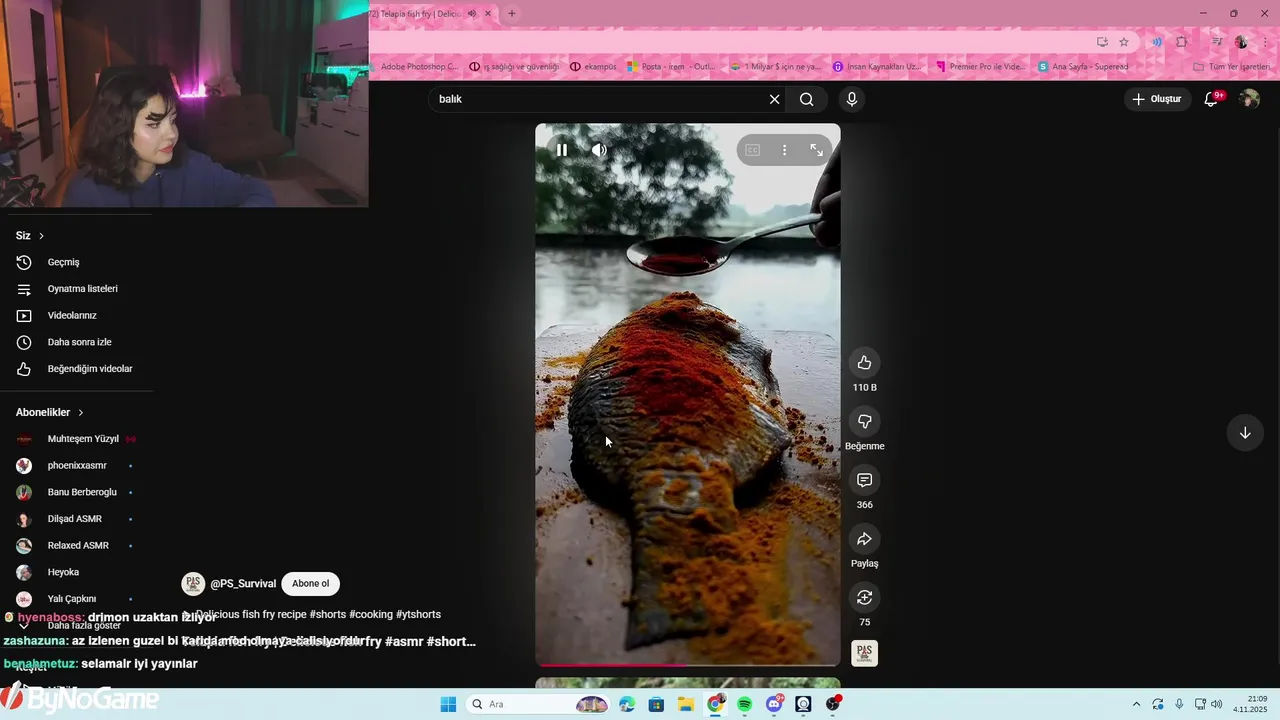This screenshot has height=720, width=1280.
Task: Open the YouTube account avatar menu
Action: tap(1249, 99)
